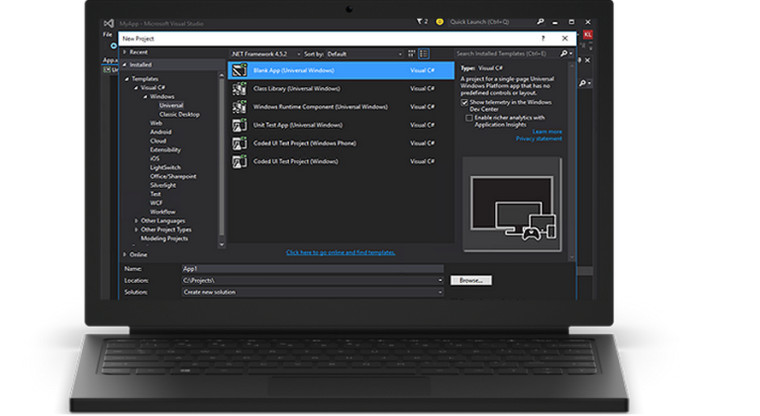This screenshot has height=416, width=760.
Task: Select the WCF category
Action: pyautogui.click(x=156, y=203)
